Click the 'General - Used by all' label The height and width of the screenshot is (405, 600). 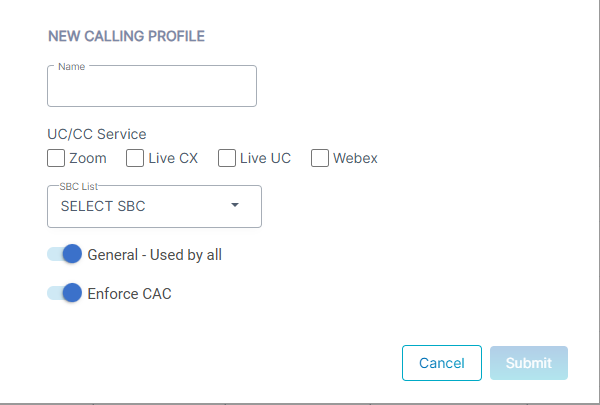pyautogui.click(x=155, y=254)
